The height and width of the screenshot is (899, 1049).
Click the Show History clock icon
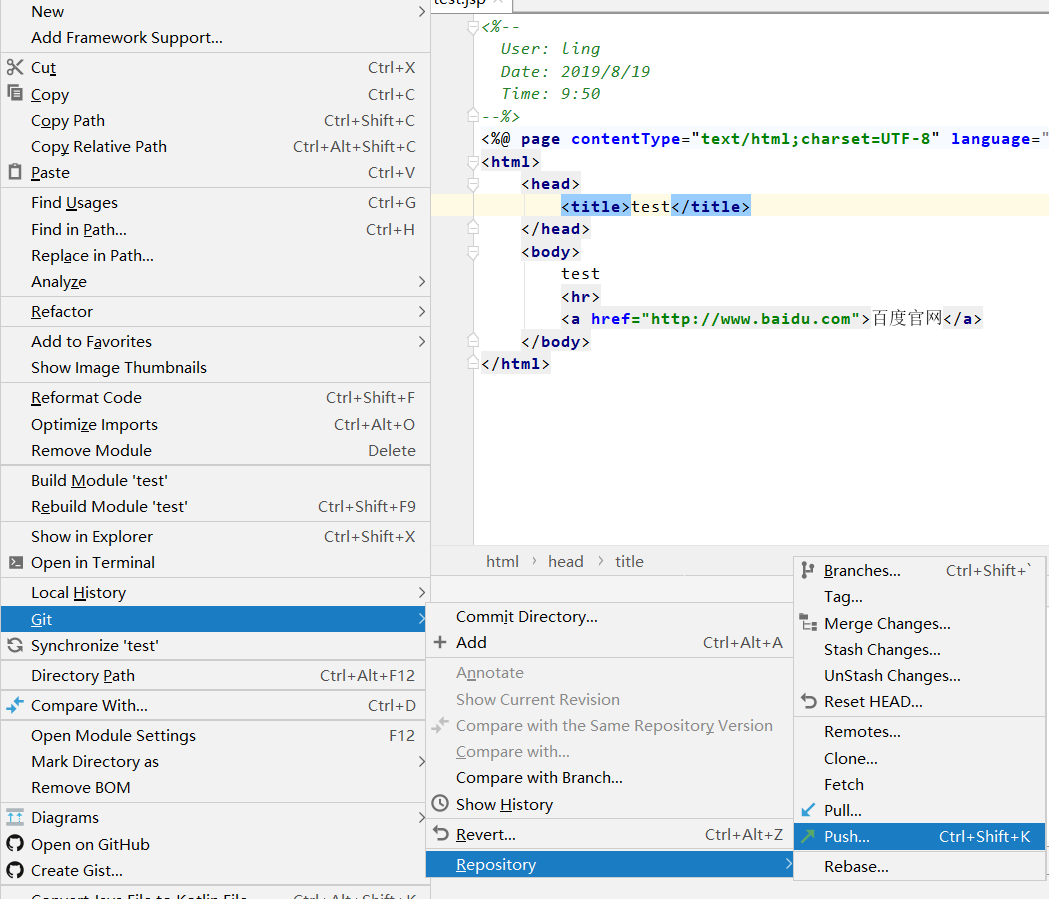click(440, 804)
